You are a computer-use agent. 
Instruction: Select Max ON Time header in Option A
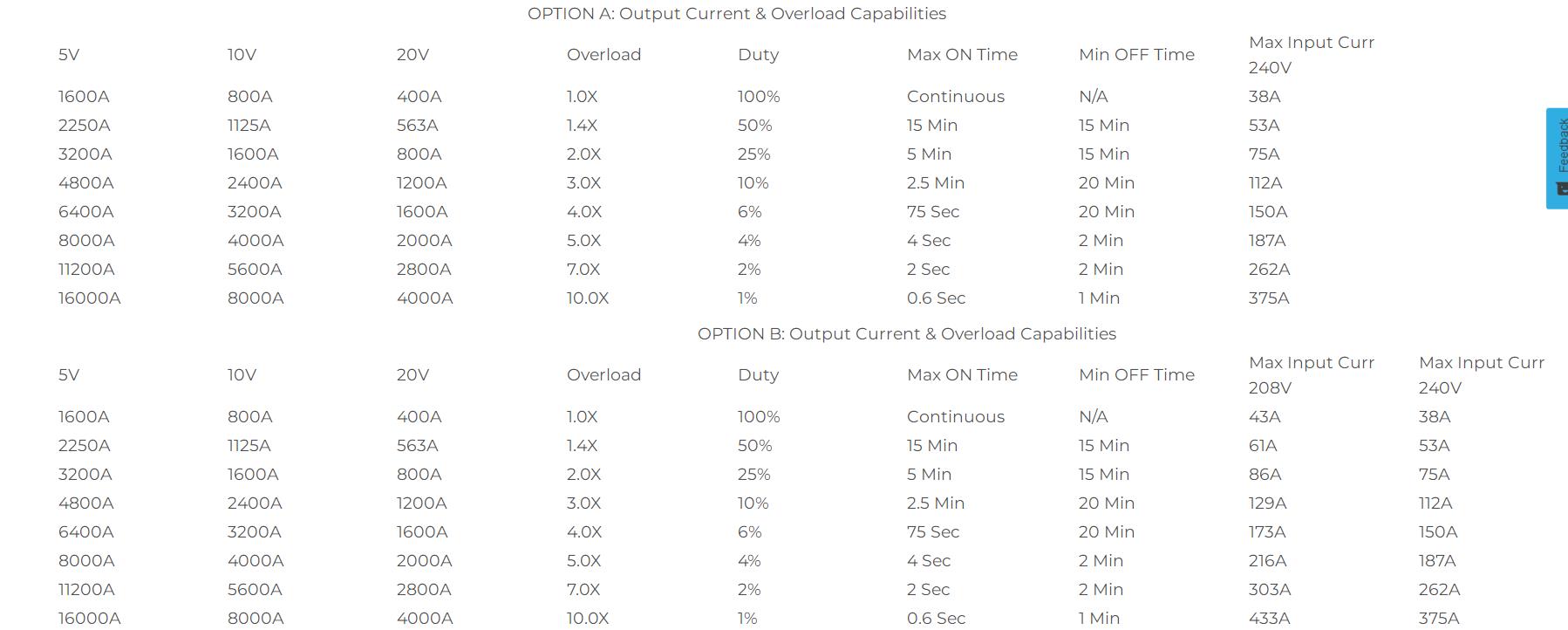pyautogui.click(x=962, y=55)
